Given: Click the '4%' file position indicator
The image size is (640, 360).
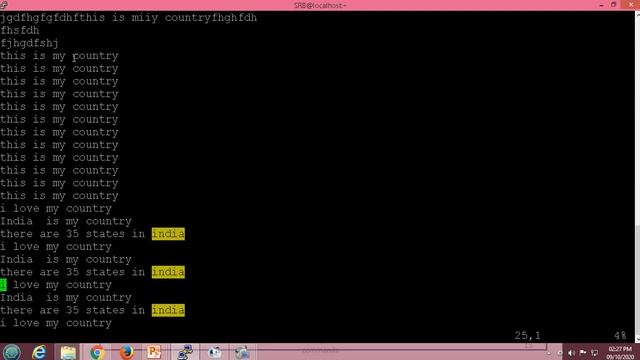Looking at the screenshot, I should tap(620, 336).
